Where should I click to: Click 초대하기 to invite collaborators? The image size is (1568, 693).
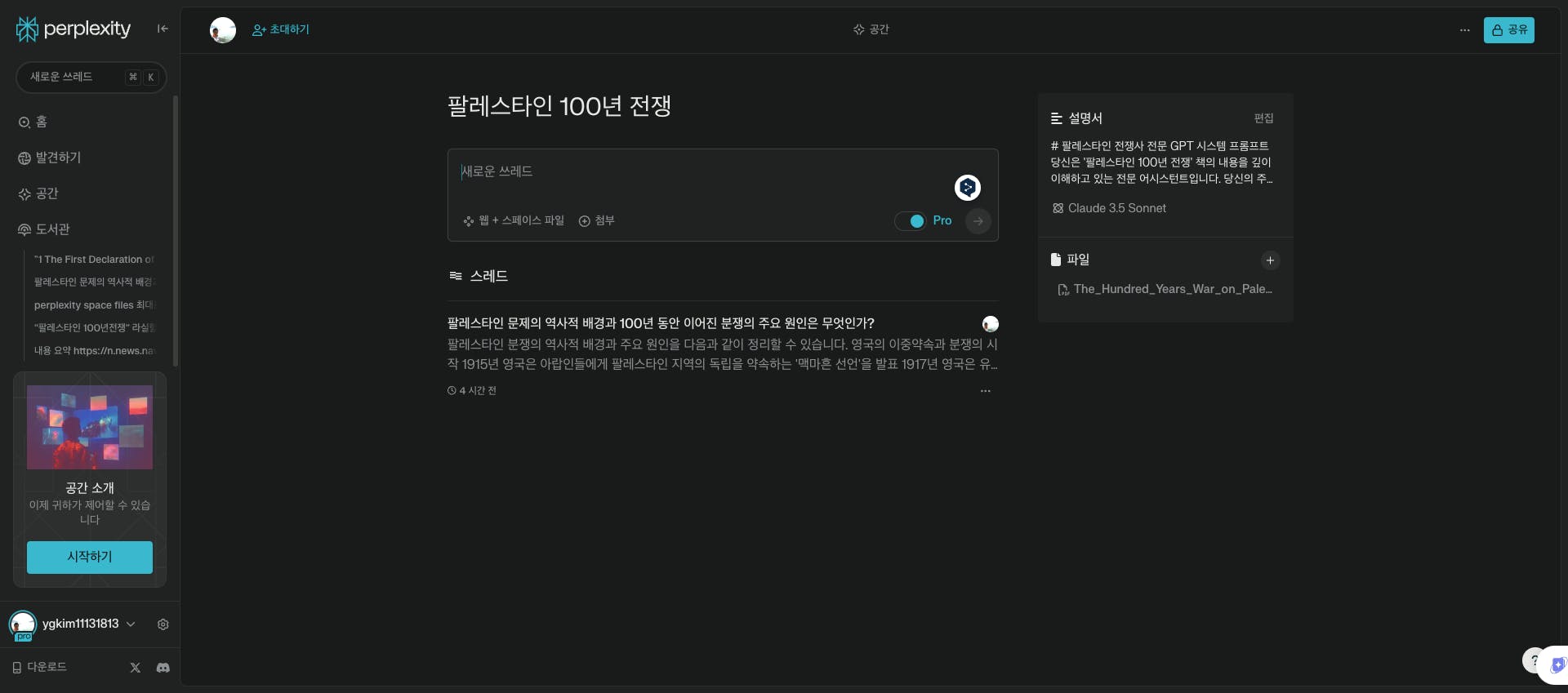tap(281, 29)
